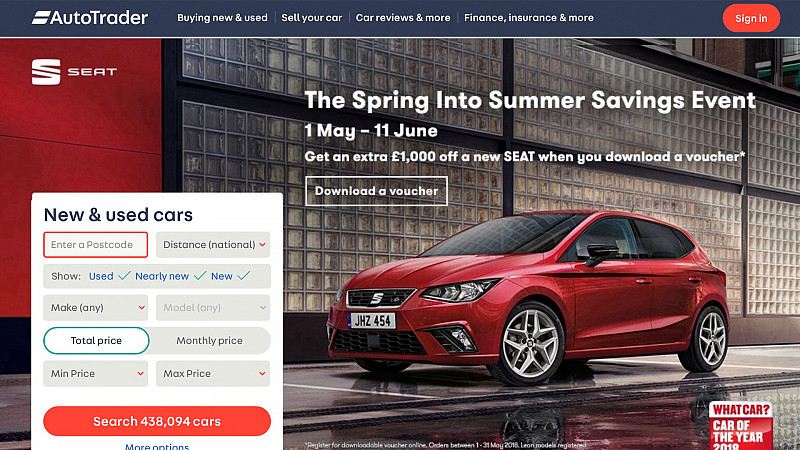Click the Enter a Postcode field
Viewport: 800px width, 450px height.
tap(95, 245)
